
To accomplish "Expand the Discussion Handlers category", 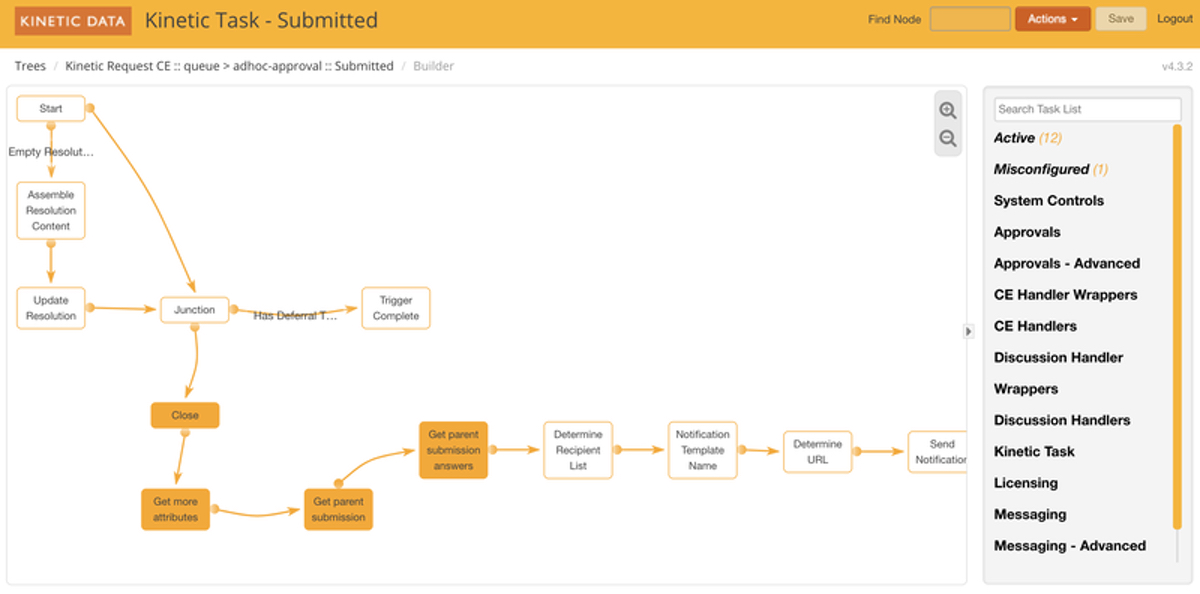I will point(1062,420).
